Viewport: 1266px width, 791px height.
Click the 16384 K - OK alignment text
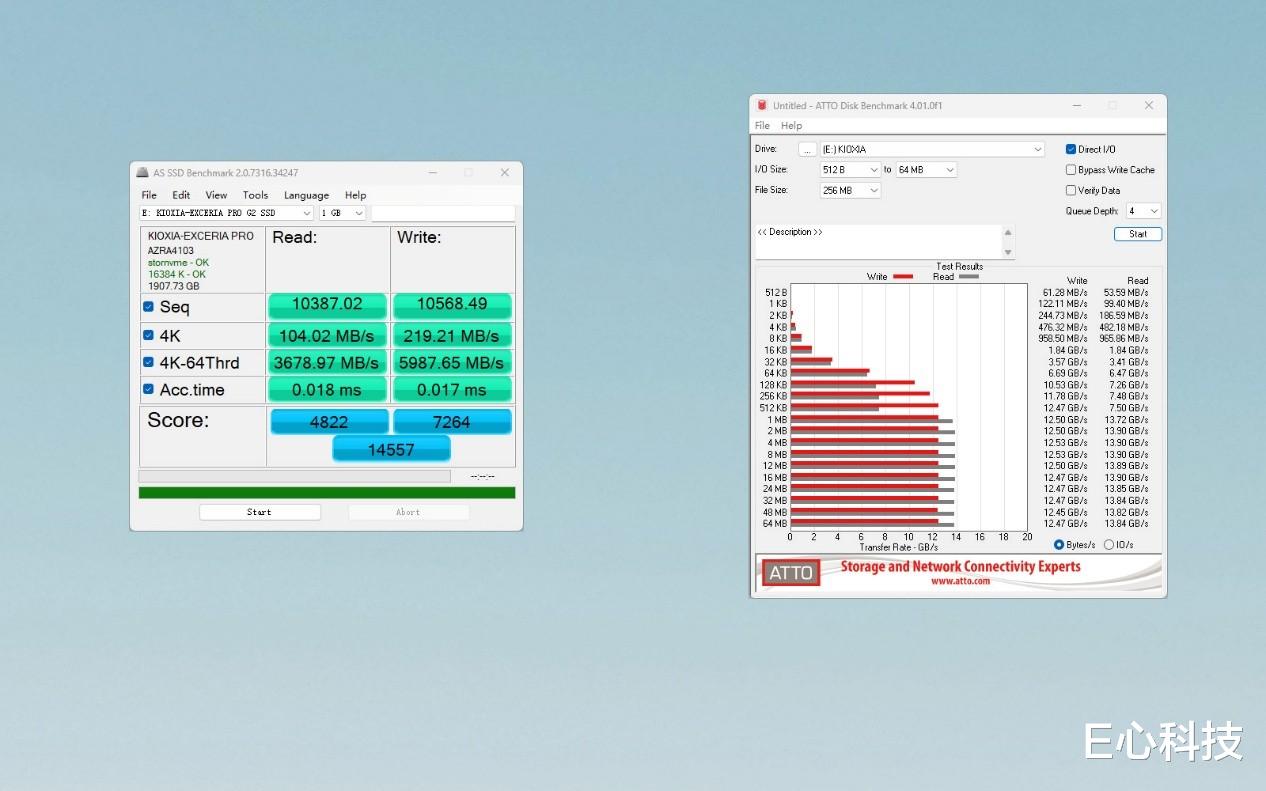point(177,274)
